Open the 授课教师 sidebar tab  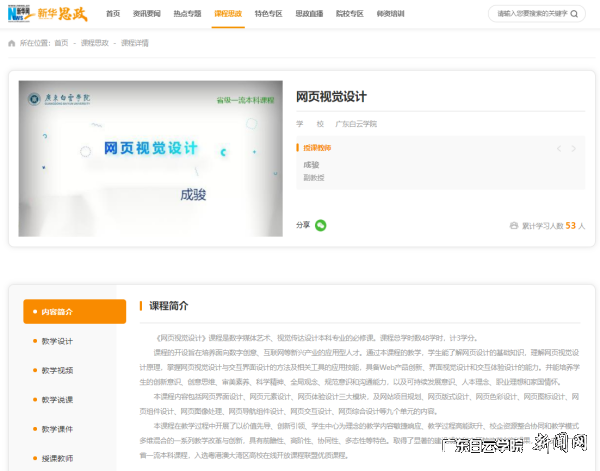click(x=57, y=458)
